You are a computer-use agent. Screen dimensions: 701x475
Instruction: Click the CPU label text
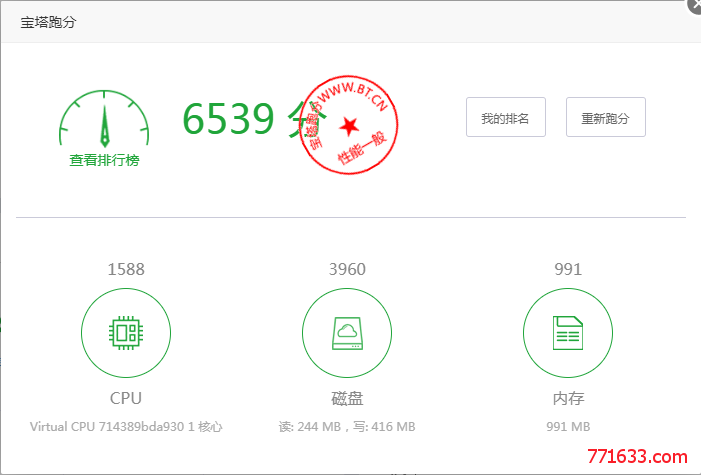[x=126, y=398]
